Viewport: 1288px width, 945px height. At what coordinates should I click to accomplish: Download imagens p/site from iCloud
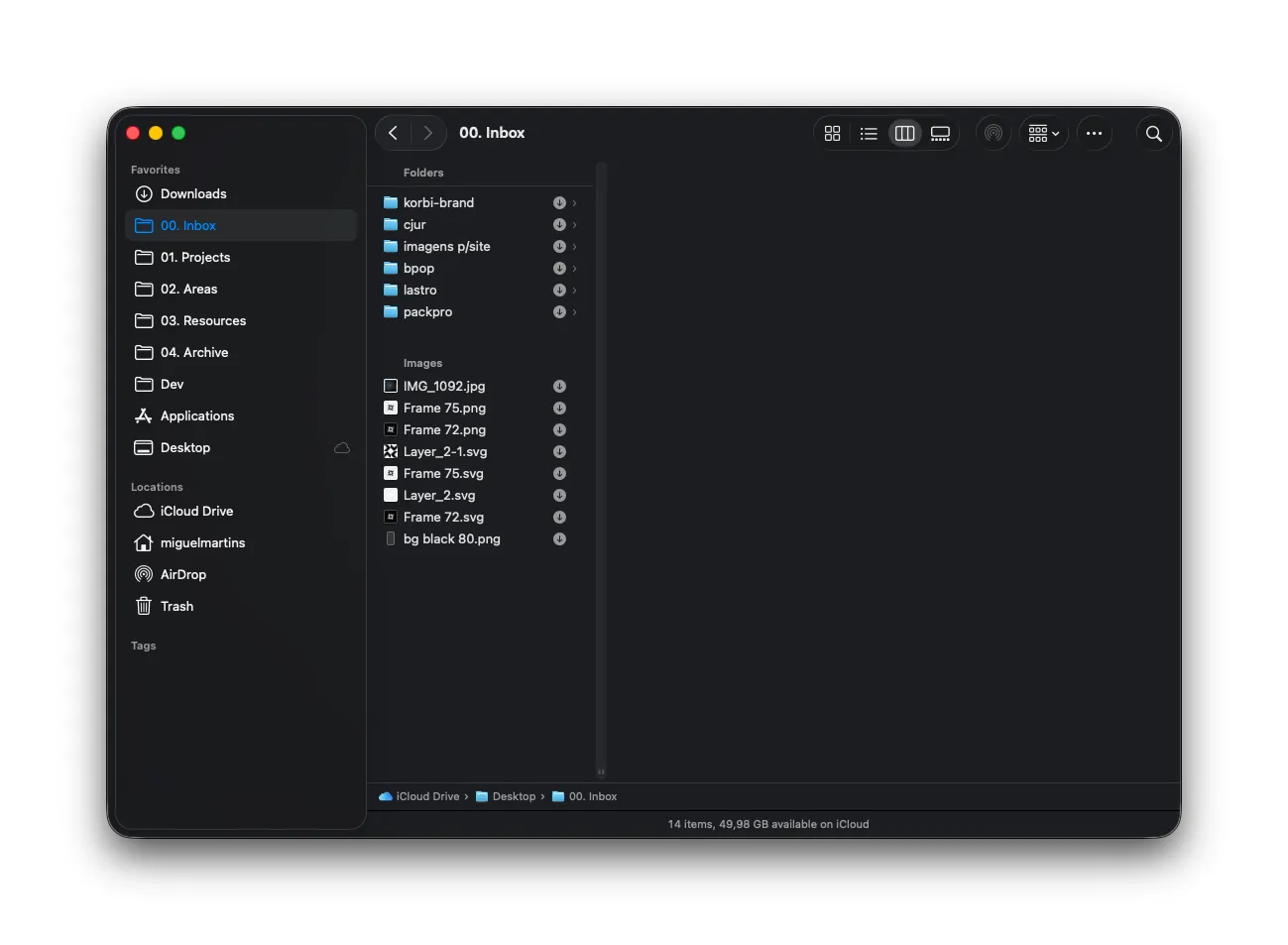559,246
